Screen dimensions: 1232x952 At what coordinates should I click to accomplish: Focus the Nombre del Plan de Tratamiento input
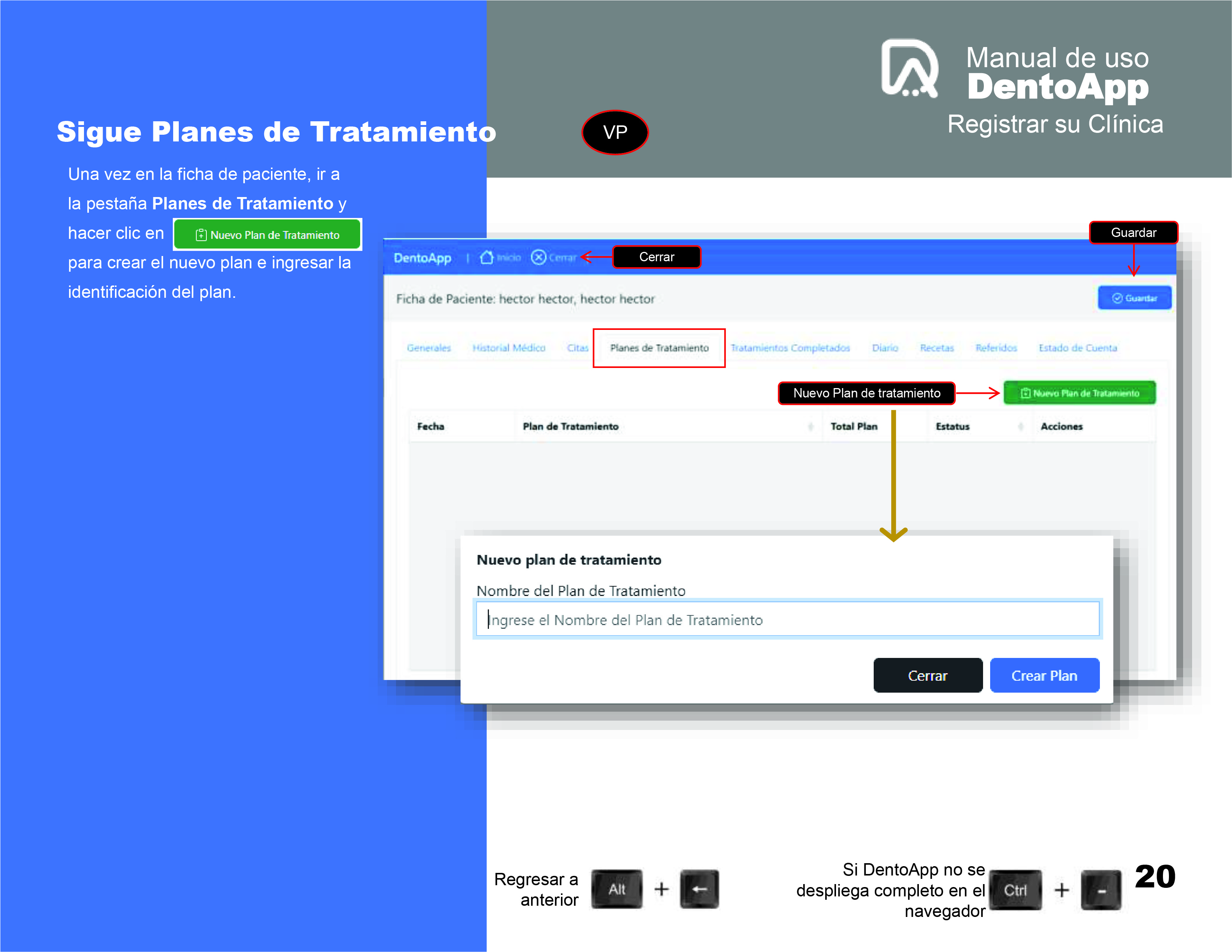coord(787,619)
